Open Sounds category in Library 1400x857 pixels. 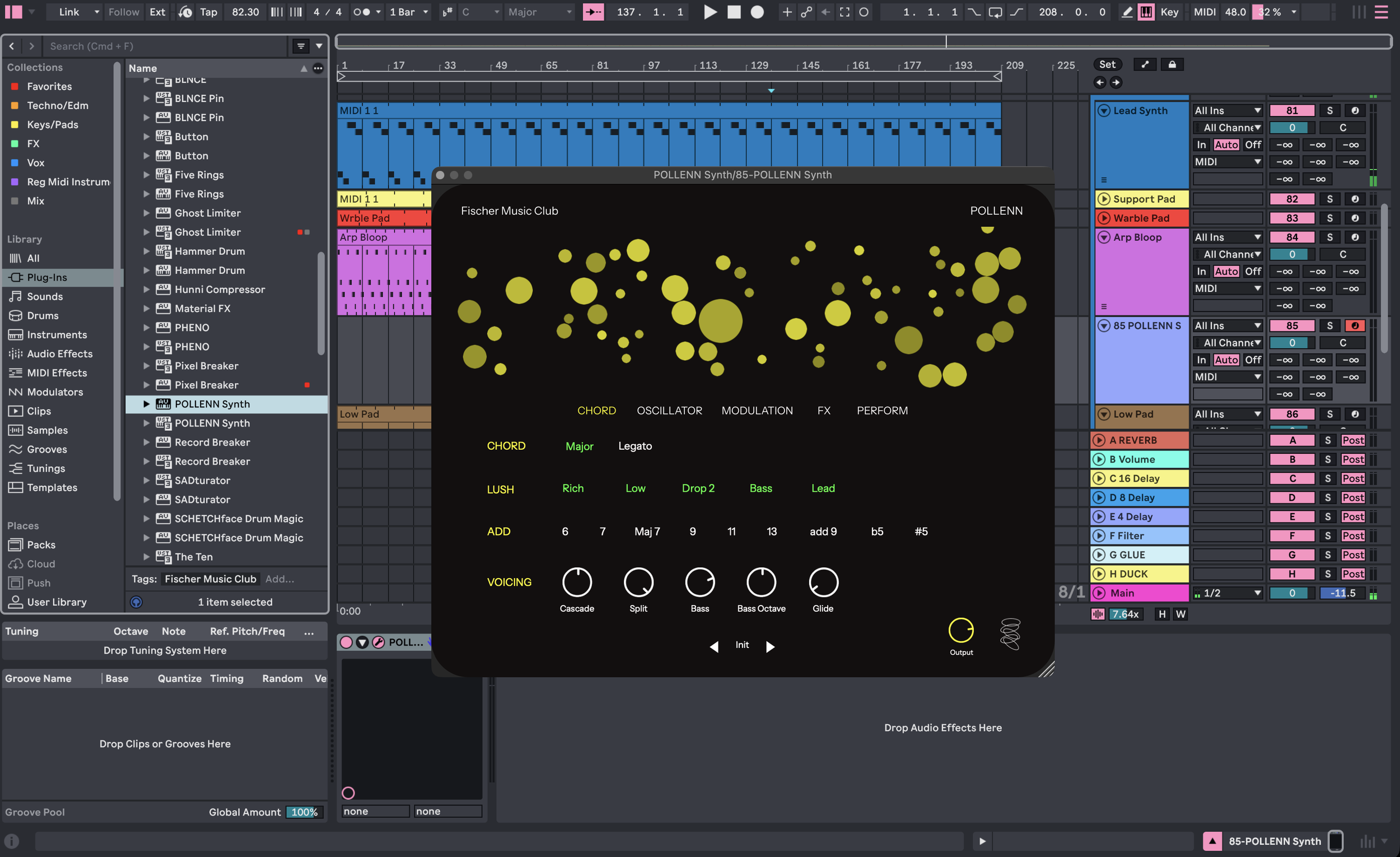45,297
